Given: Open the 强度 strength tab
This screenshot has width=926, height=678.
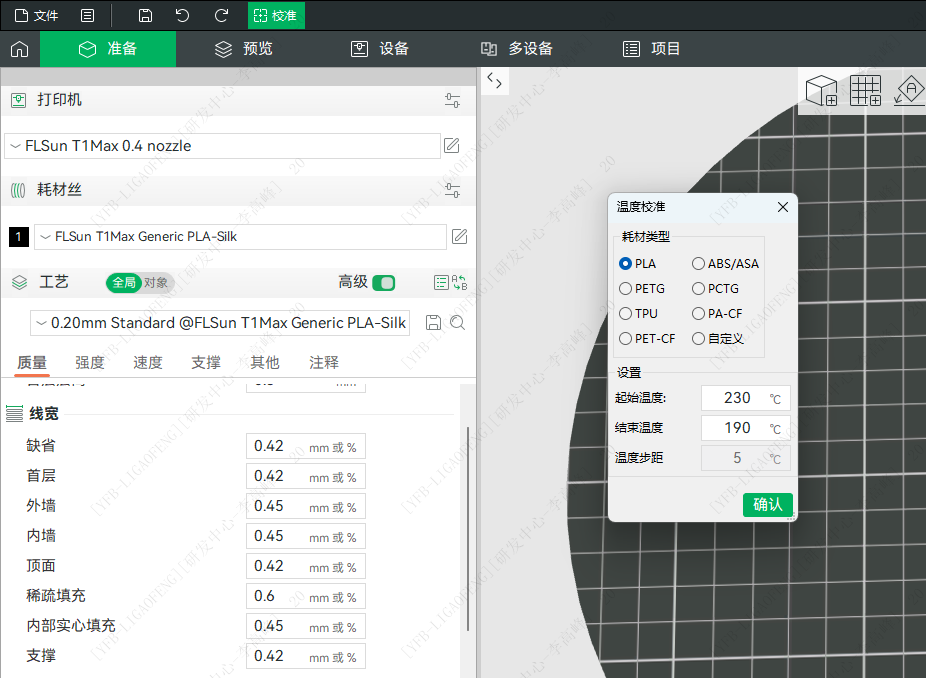Looking at the screenshot, I should tap(90, 362).
